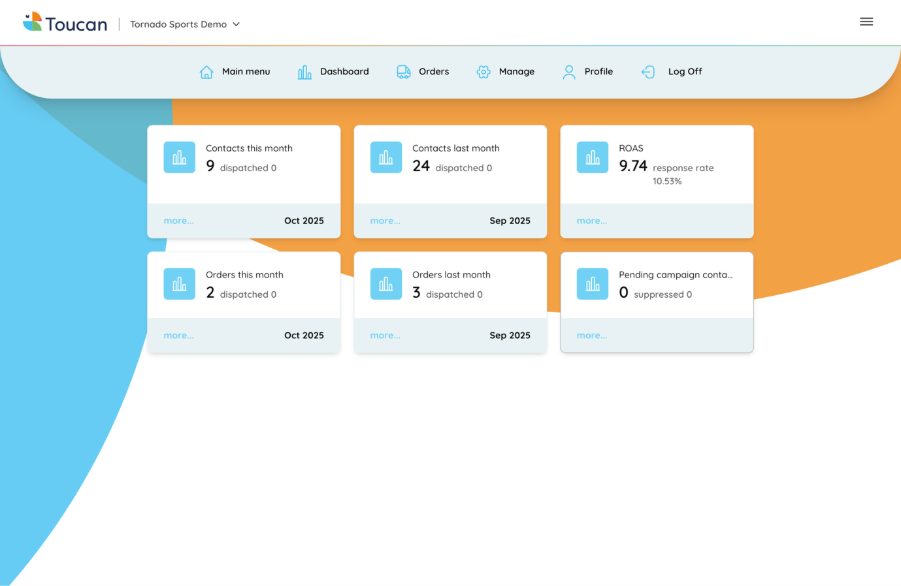
Task: Click the truck icon for Orders
Action: [403, 72]
